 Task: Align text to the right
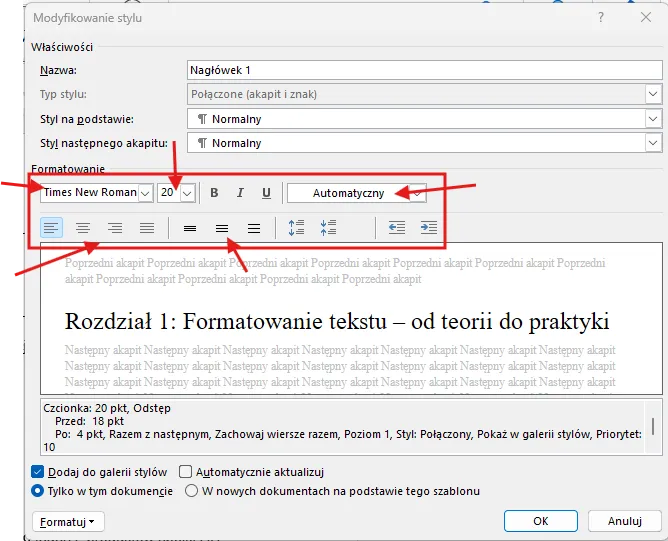(x=115, y=228)
